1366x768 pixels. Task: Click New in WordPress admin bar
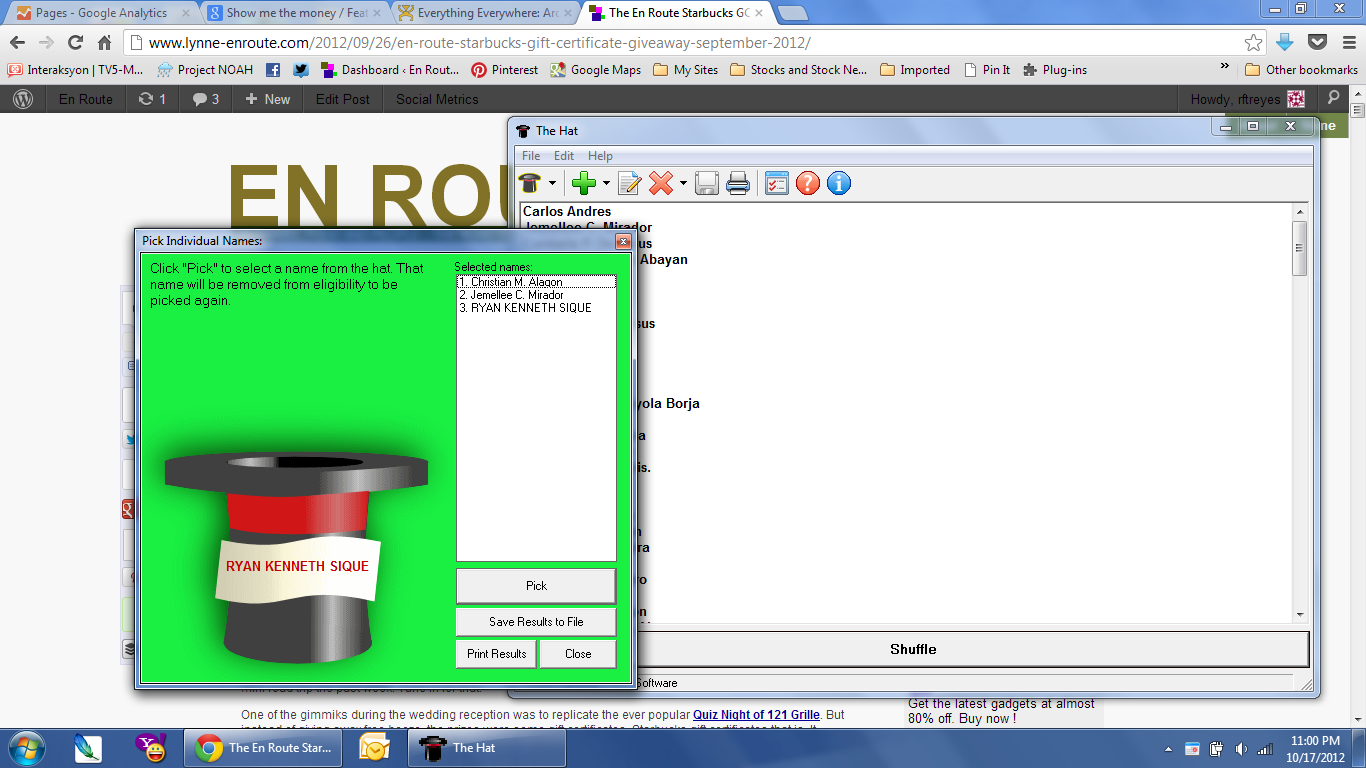click(267, 99)
